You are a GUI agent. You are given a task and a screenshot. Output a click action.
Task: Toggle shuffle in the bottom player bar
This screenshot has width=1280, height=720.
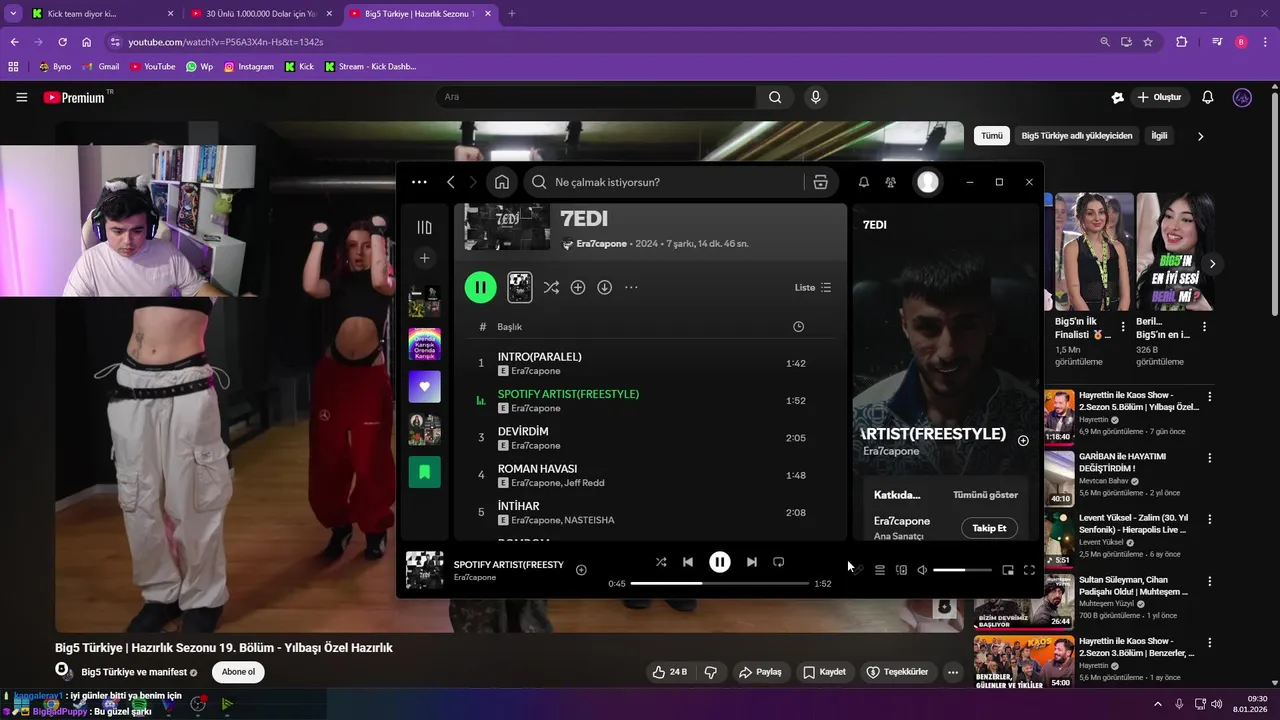[x=661, y=562]
